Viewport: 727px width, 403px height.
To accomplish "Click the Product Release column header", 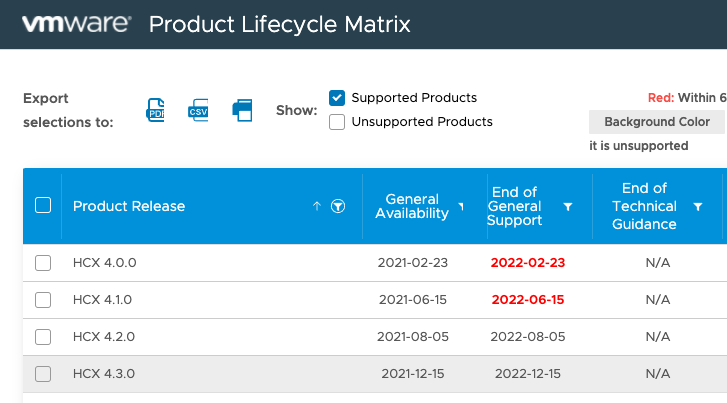I will [x=129, y=206].
